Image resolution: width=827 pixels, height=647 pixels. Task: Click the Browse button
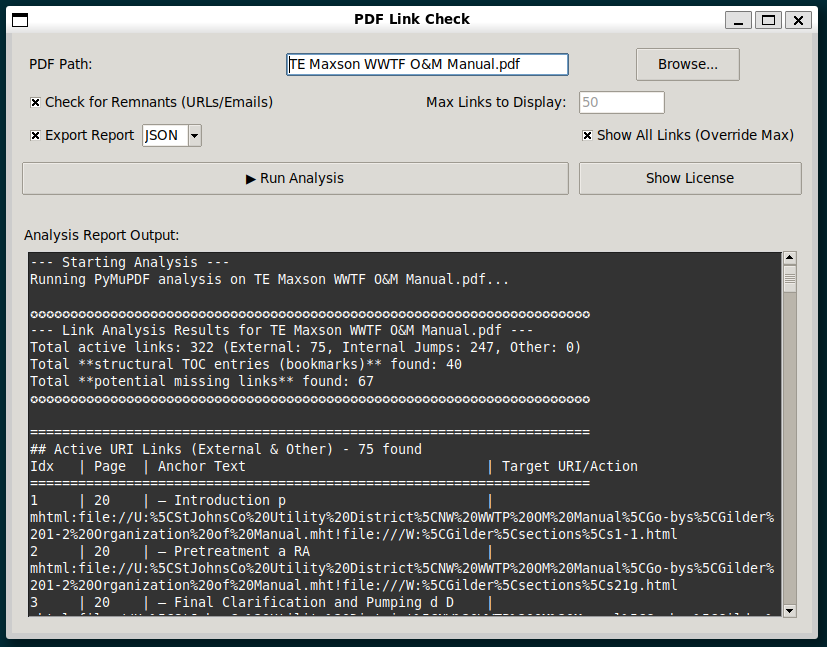pos(687,64)
